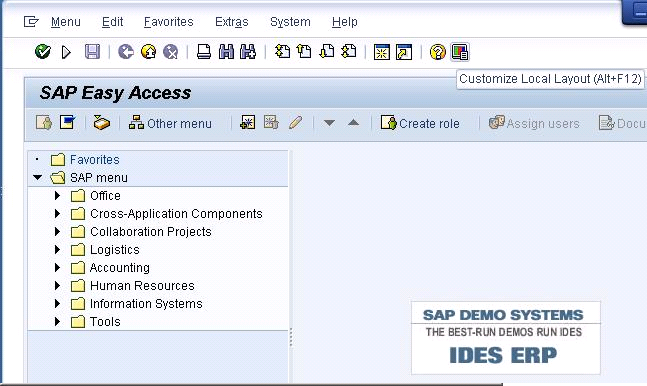Click the Customize Local Layout icon
Viewport: 647px width, 386px height.
tap(460, 52)
